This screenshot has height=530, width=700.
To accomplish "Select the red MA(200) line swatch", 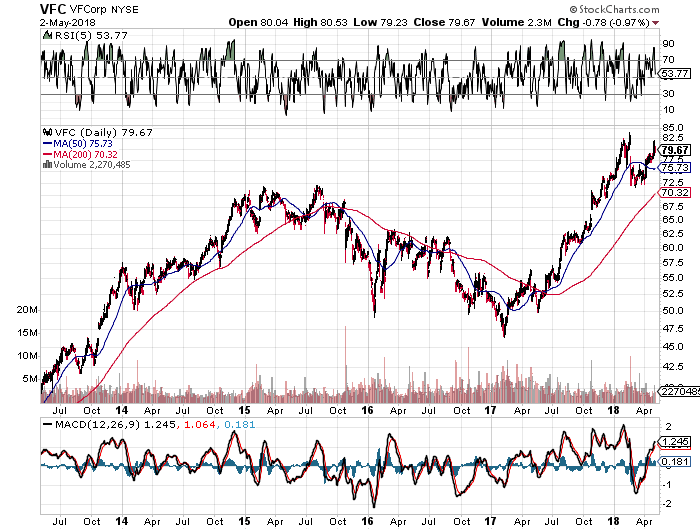I will 47,154.
